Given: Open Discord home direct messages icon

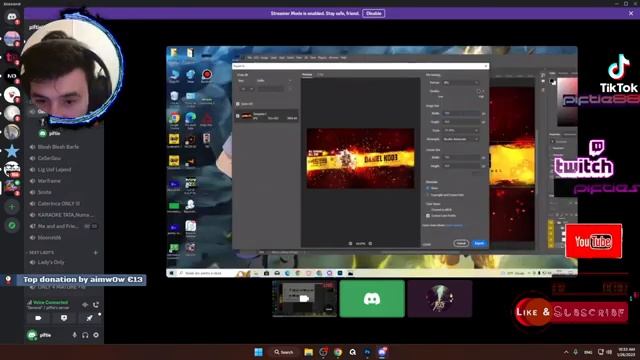Looking at the screenshot, I should point(12,17).
